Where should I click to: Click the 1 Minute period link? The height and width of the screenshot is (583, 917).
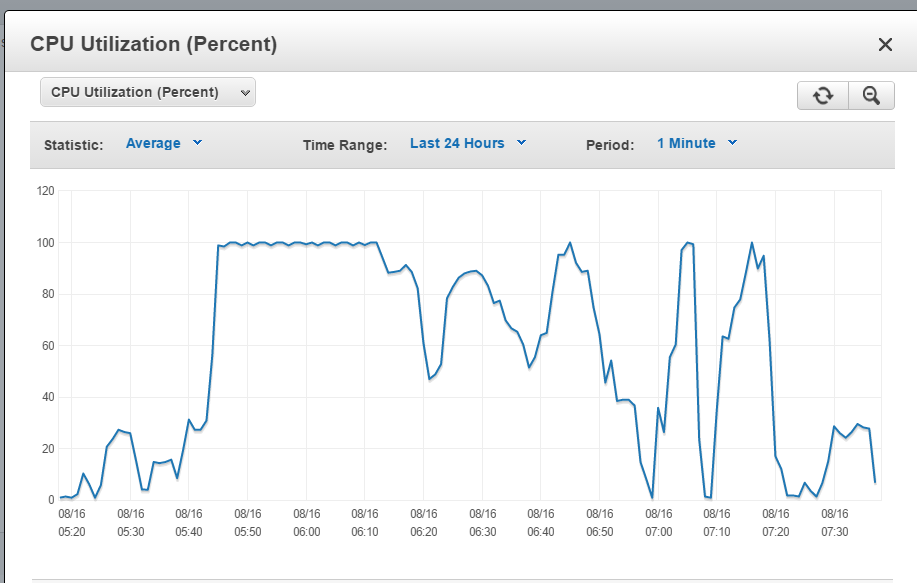pyautogui.click(x=688, y=143)
